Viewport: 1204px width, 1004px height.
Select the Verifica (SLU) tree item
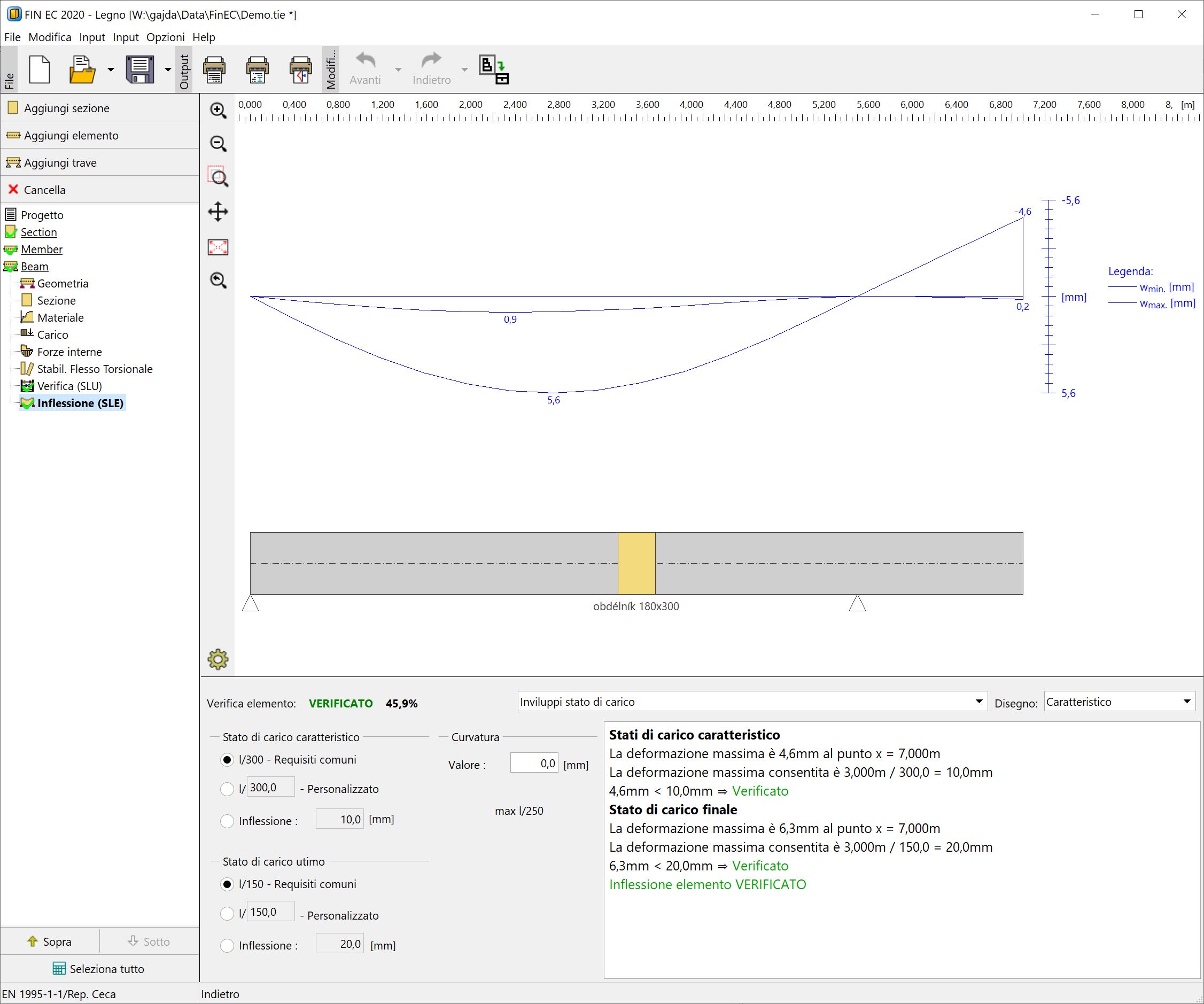(x=68, y=385)
